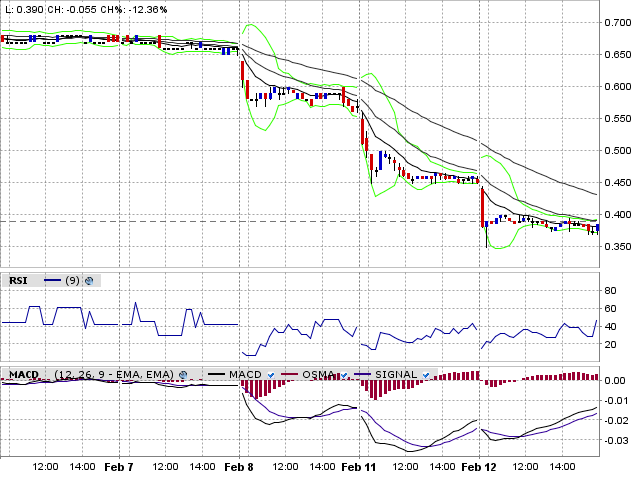The height and width of the screenshot is (480, 640).
Task: Click the L: 0.390 CH: -0.055 quote line
Action: tap(86, 9)
